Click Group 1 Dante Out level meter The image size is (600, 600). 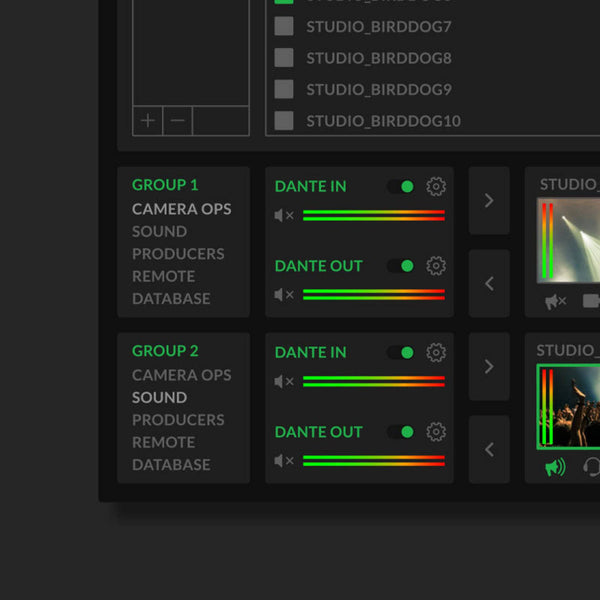point(373,295)
